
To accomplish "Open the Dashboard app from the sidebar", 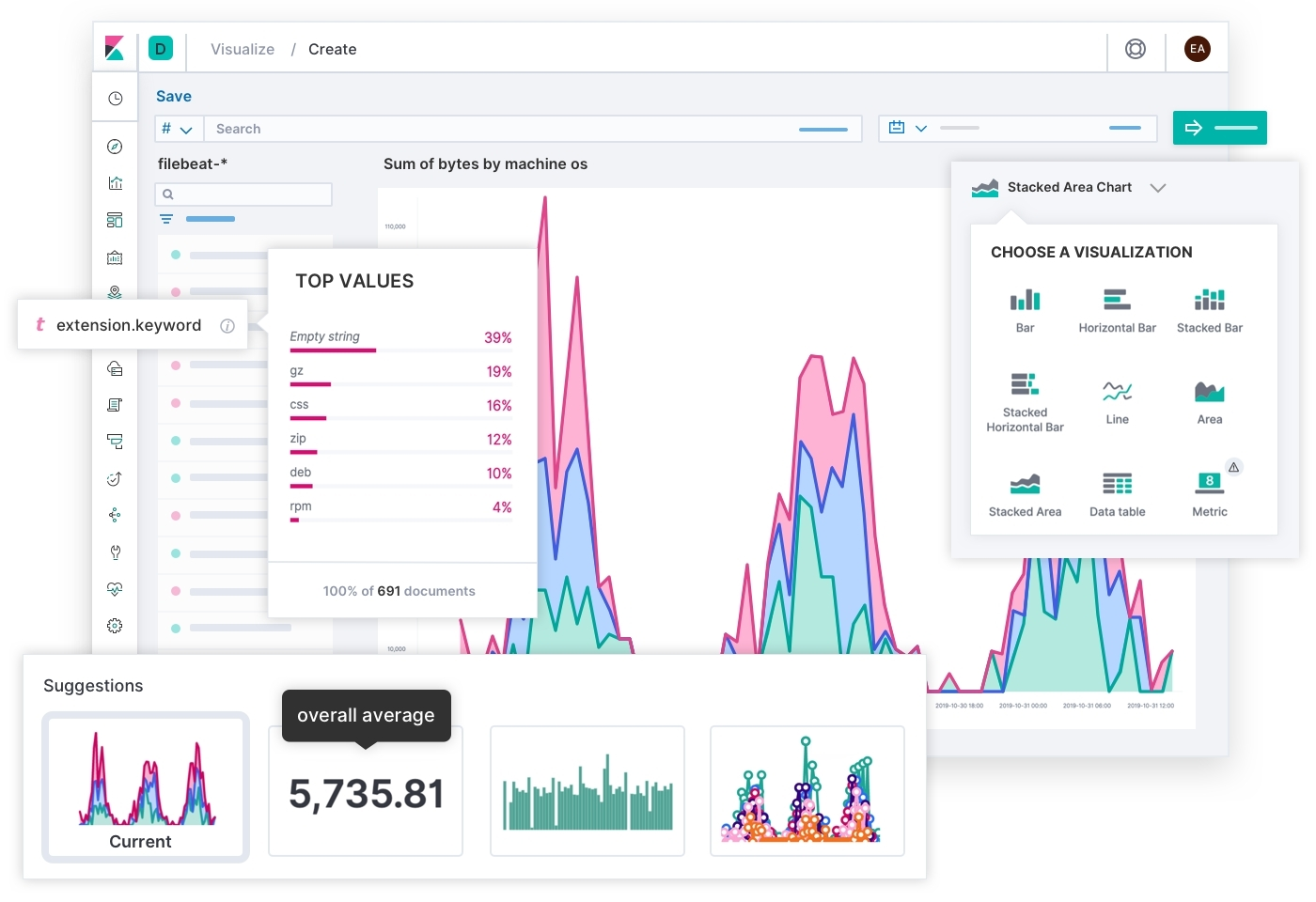I will pyautogui.click(x=115, y=220).
